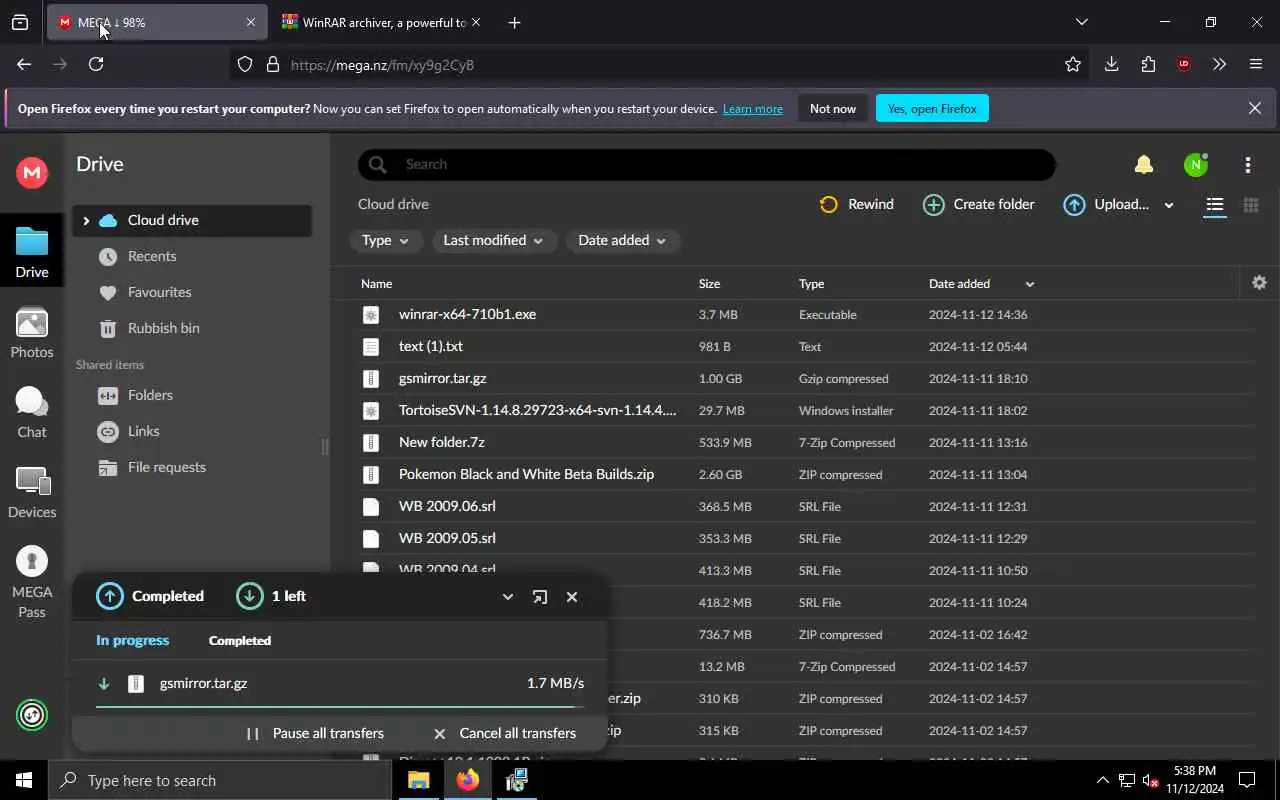
Task: Open the Last modified filter dropdown
Action: pyautogui.click(x=493, y=241)
